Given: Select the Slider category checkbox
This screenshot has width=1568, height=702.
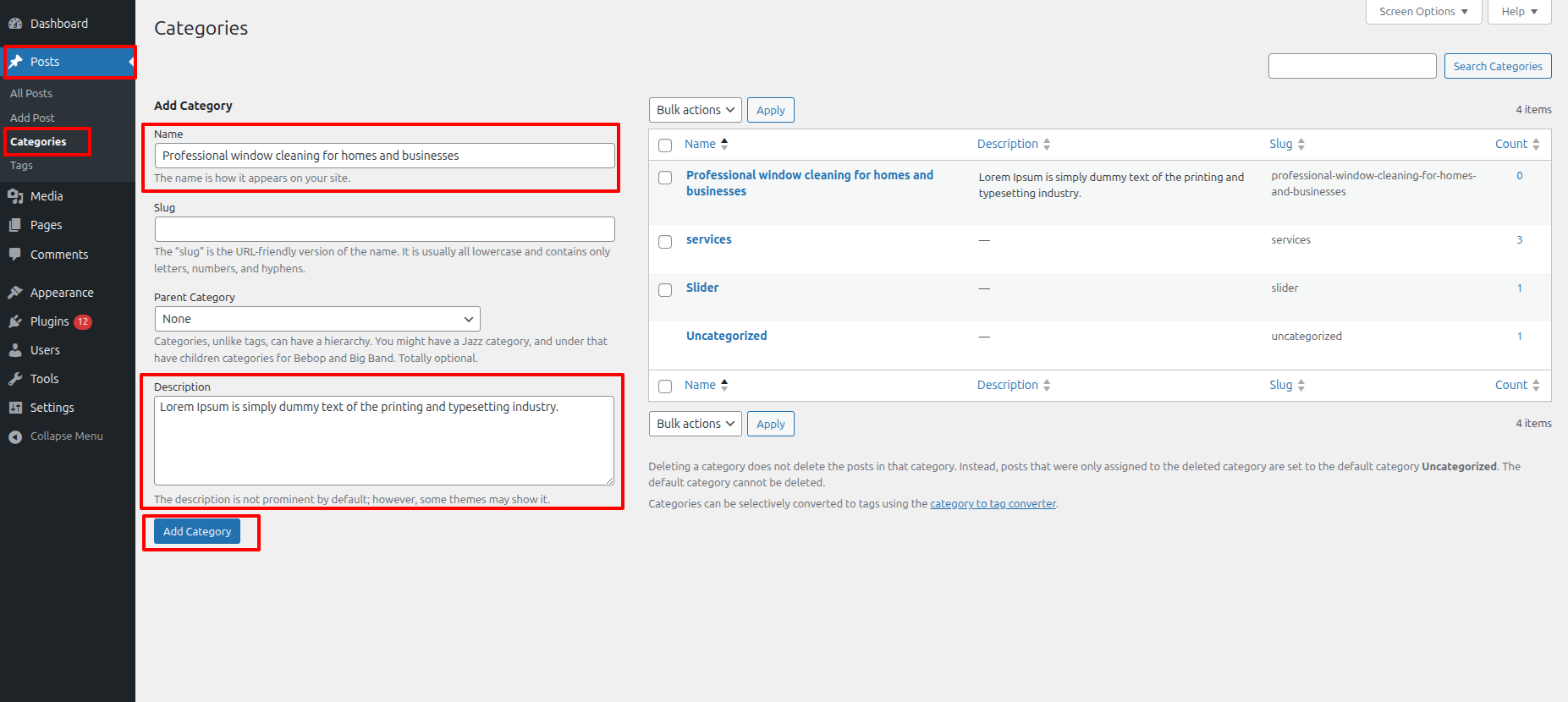Looking at the screenshot, I should click(665, 290).
